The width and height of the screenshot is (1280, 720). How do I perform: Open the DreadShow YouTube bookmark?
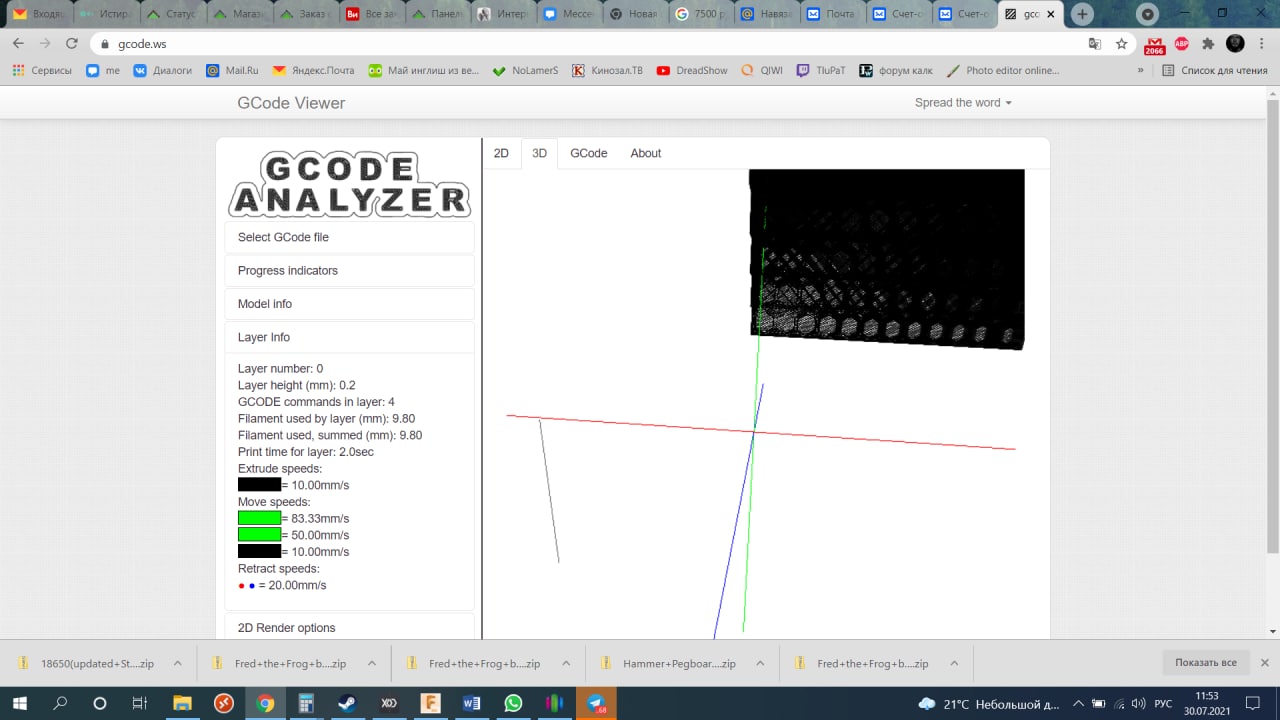(692, 71)
